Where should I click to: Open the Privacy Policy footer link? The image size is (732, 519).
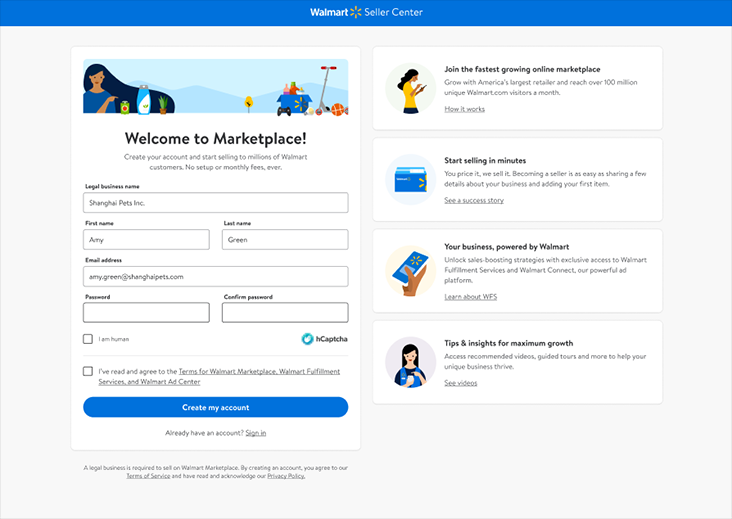point(286,476)
